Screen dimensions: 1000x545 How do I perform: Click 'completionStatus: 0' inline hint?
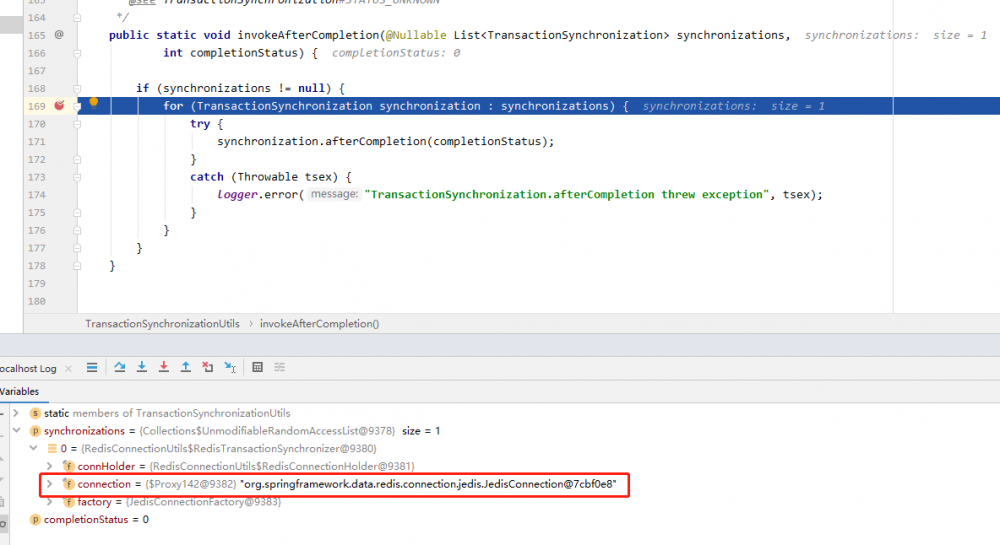click(395, 53)
